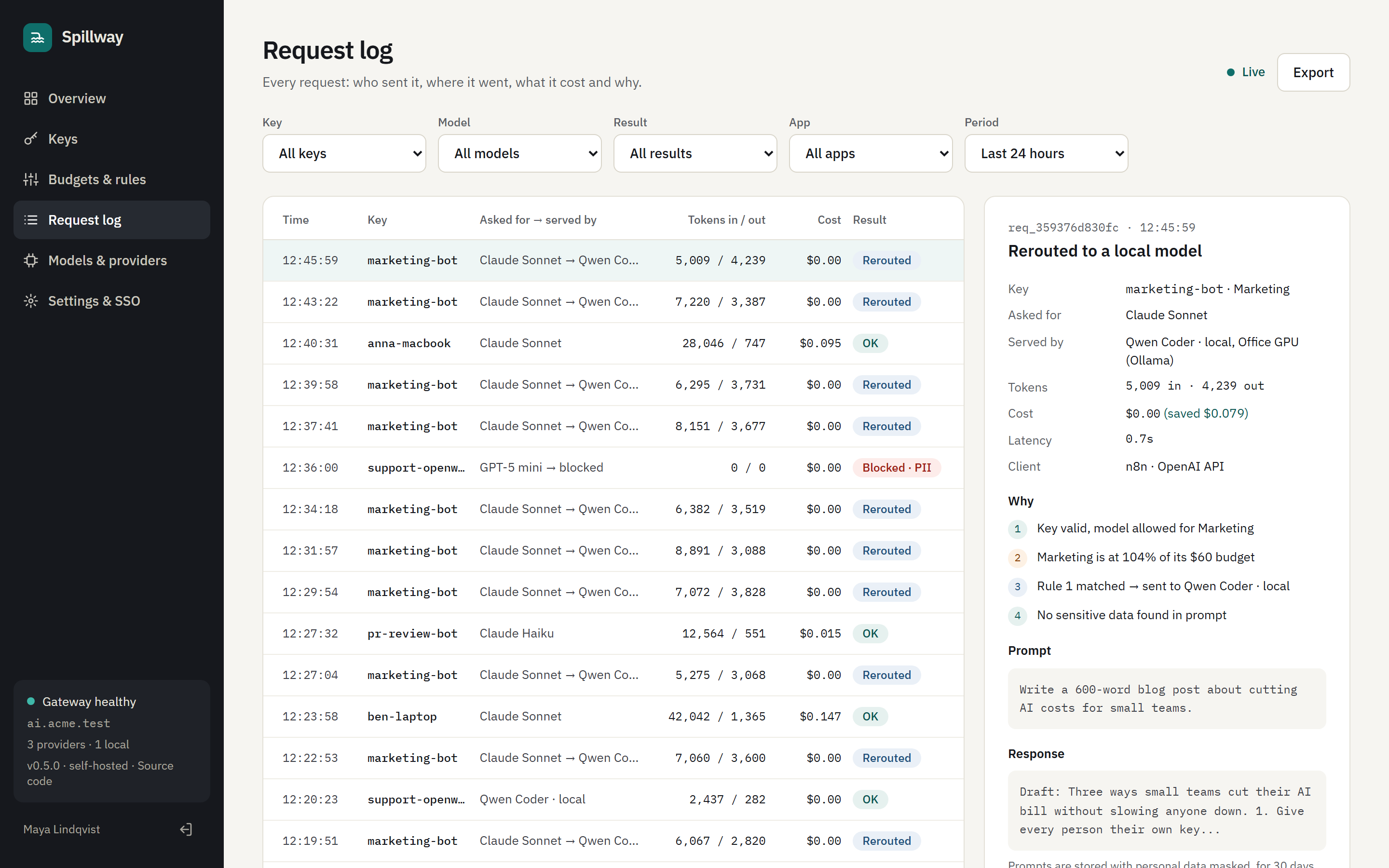The image size is (1389, 868).
Task: Click the Settings & SSO gear icon
Action: coord(31,301)
